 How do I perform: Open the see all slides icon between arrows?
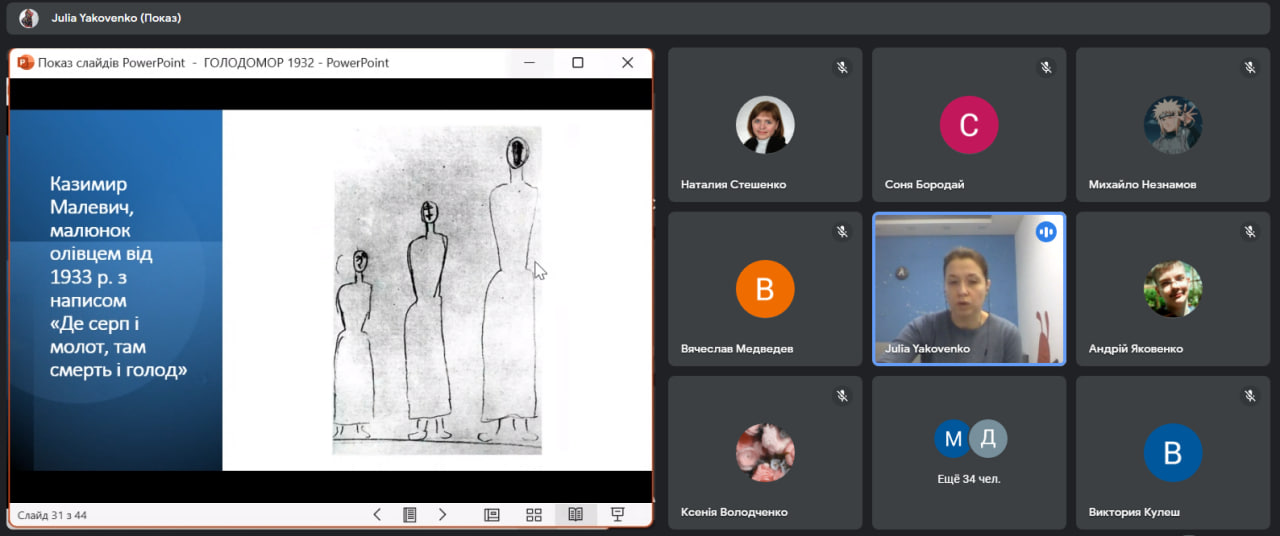click(x=409, y=514)
